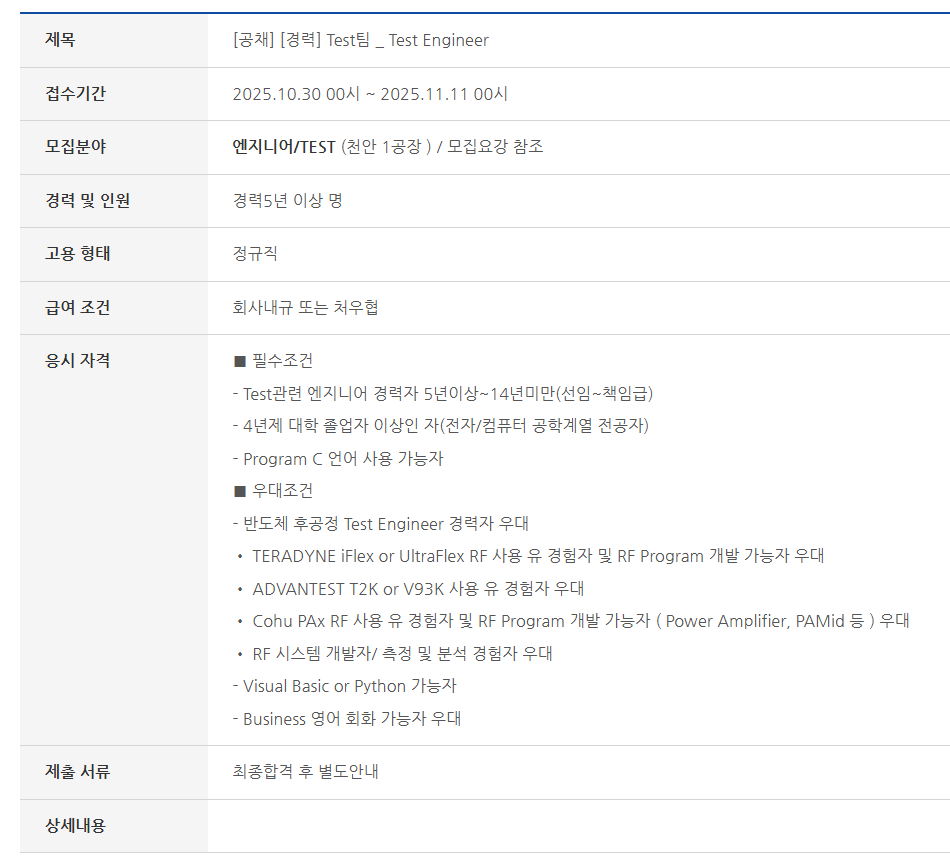Click the '■ 필수조건' heading
This screenshot has width=950, height=866.
(273, 361)
